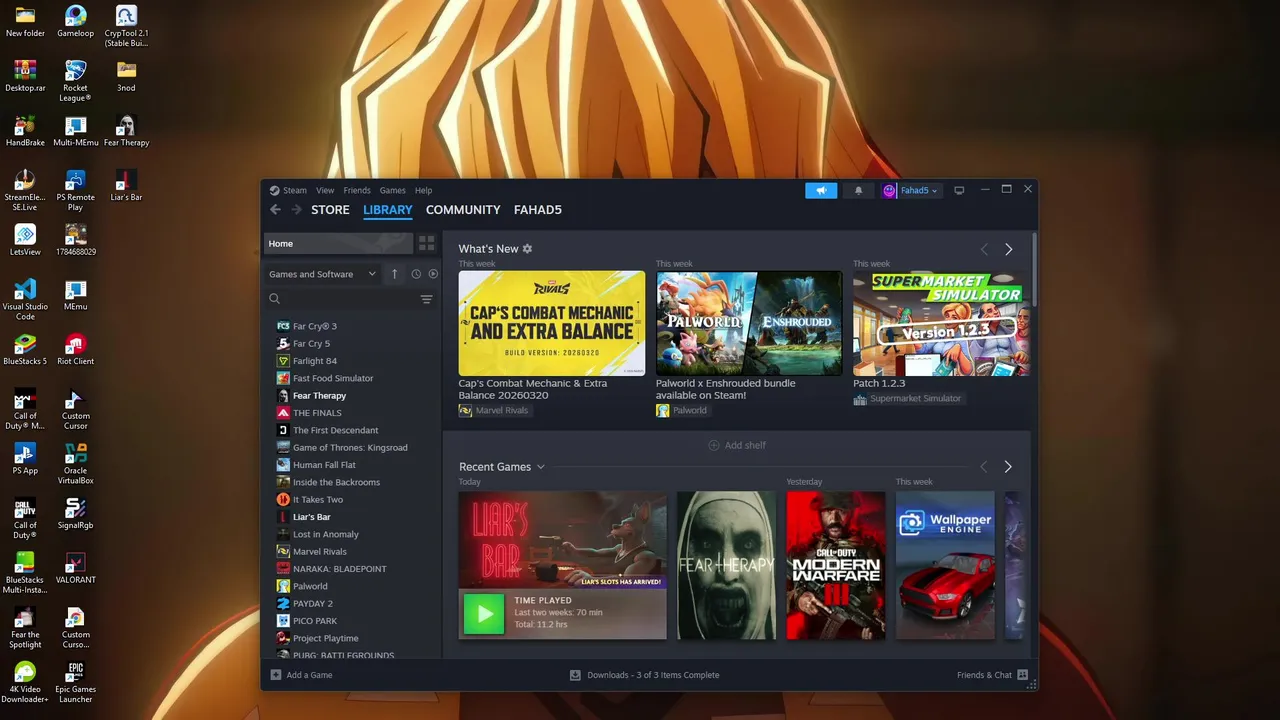Open Palworld x Enshrouded bundle thumbnail
The image size is (1280, 720).
point(749,323)
